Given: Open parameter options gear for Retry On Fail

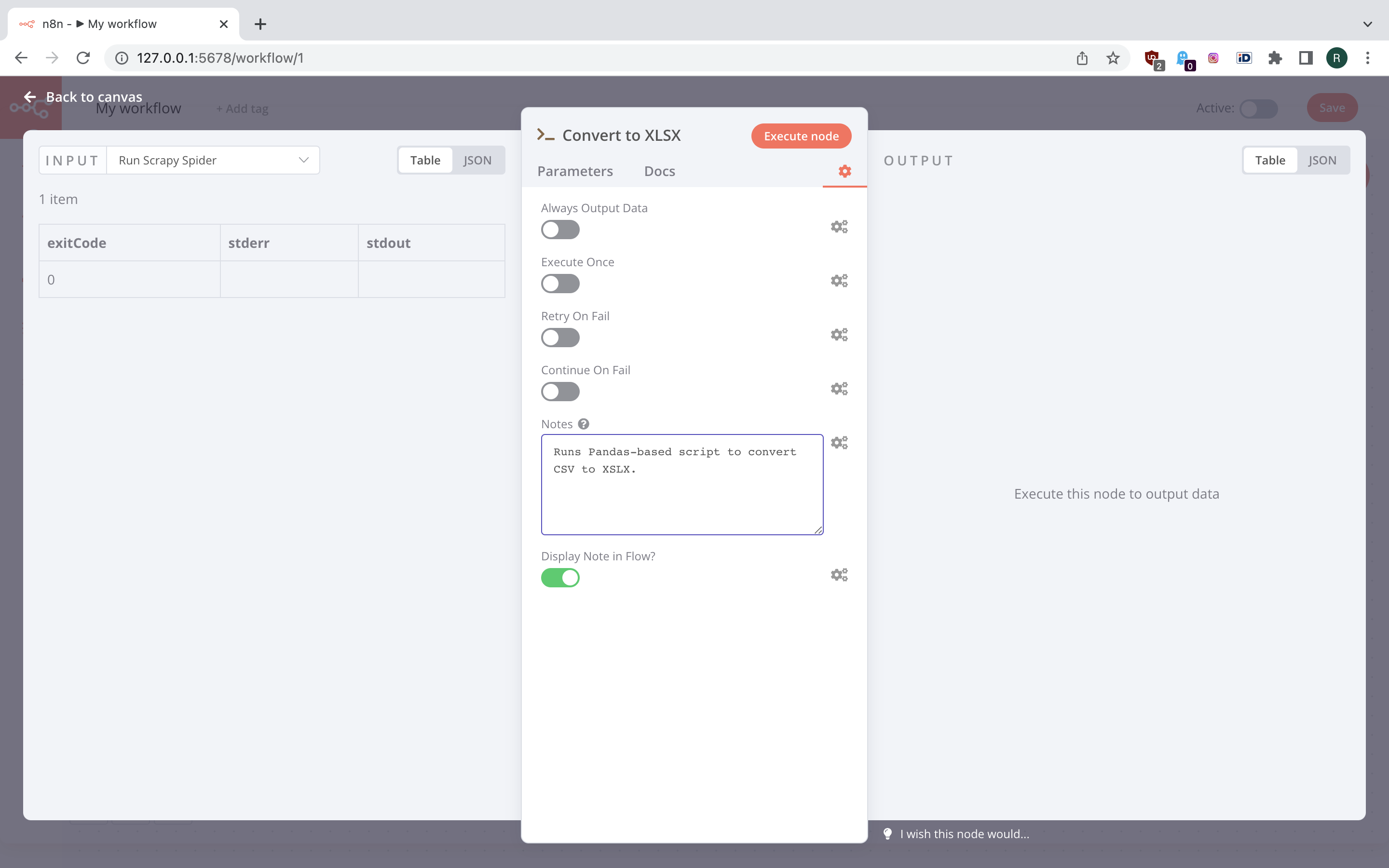Looking at the screenshot, I should pos(839,335).
